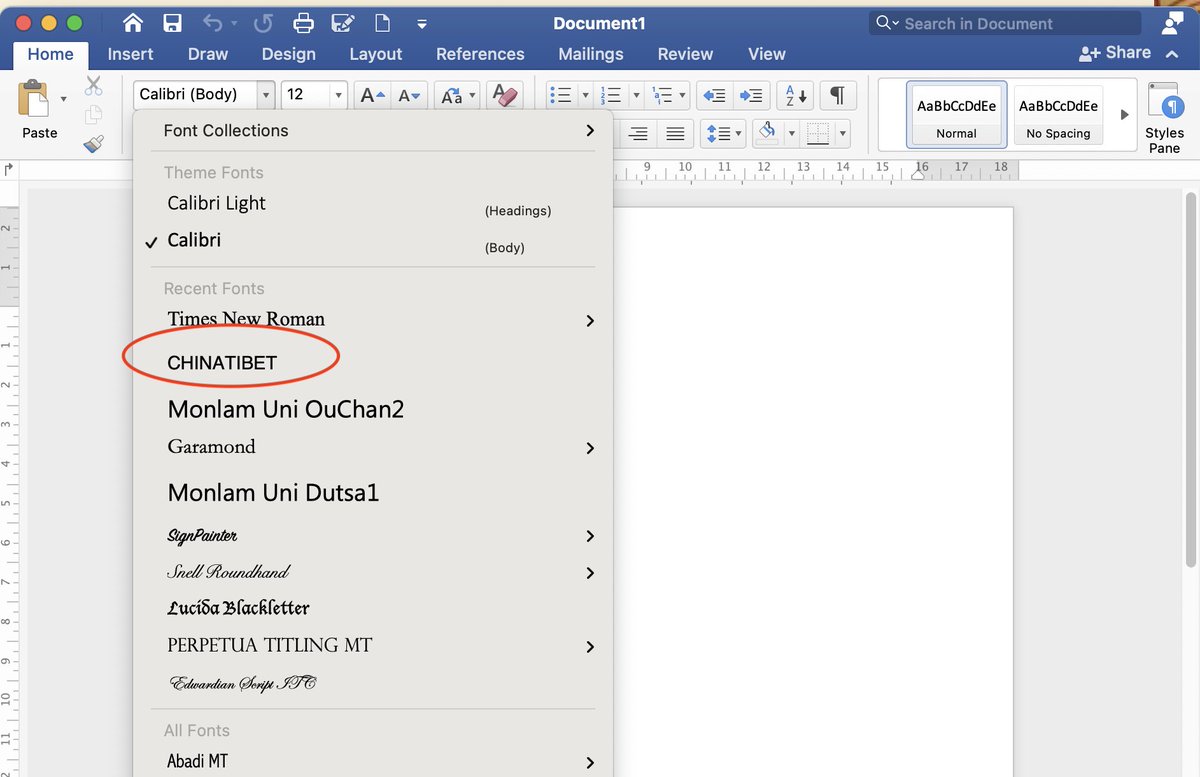The image size is (1200, 777).
Task: Undo the last action
Action: click(x=213, y=23)
